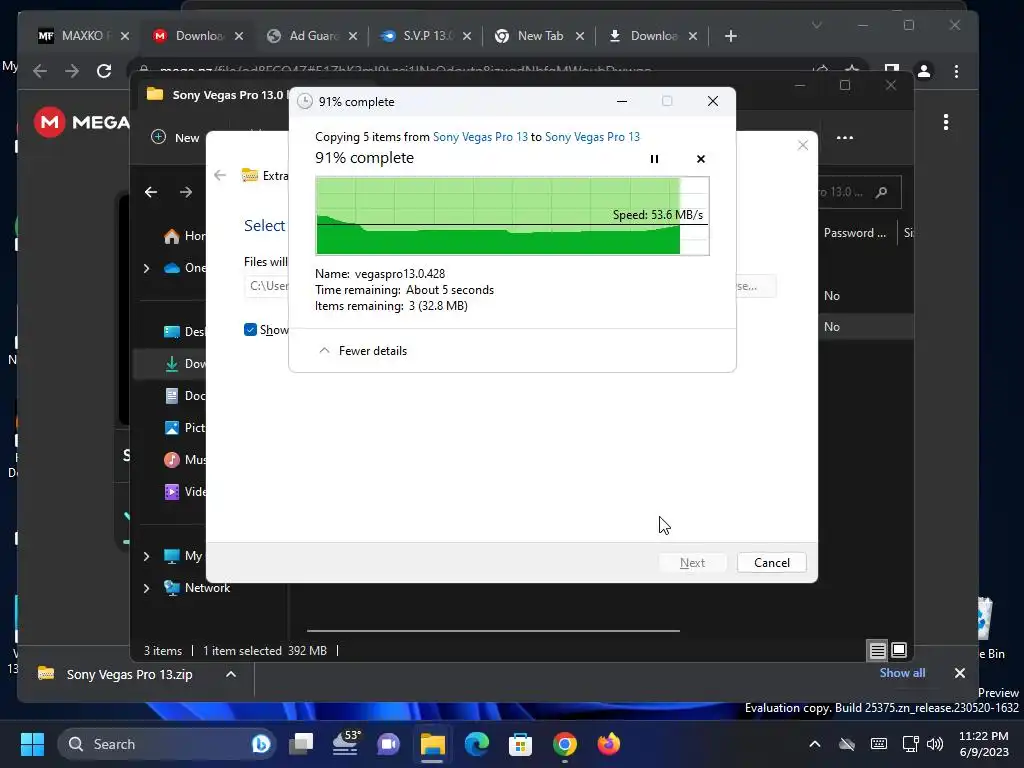Switch to the New Tab tab
1024x768 pixels.
click(539, 36)
